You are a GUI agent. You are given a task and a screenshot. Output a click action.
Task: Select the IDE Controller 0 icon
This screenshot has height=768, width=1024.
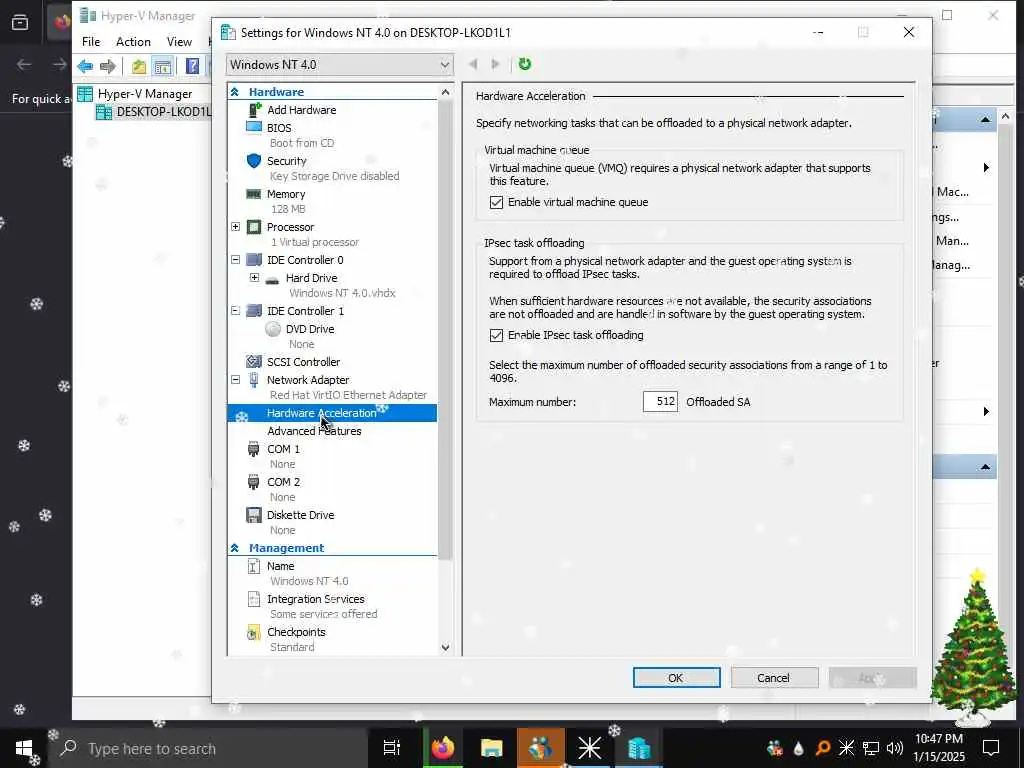point(254,260)
